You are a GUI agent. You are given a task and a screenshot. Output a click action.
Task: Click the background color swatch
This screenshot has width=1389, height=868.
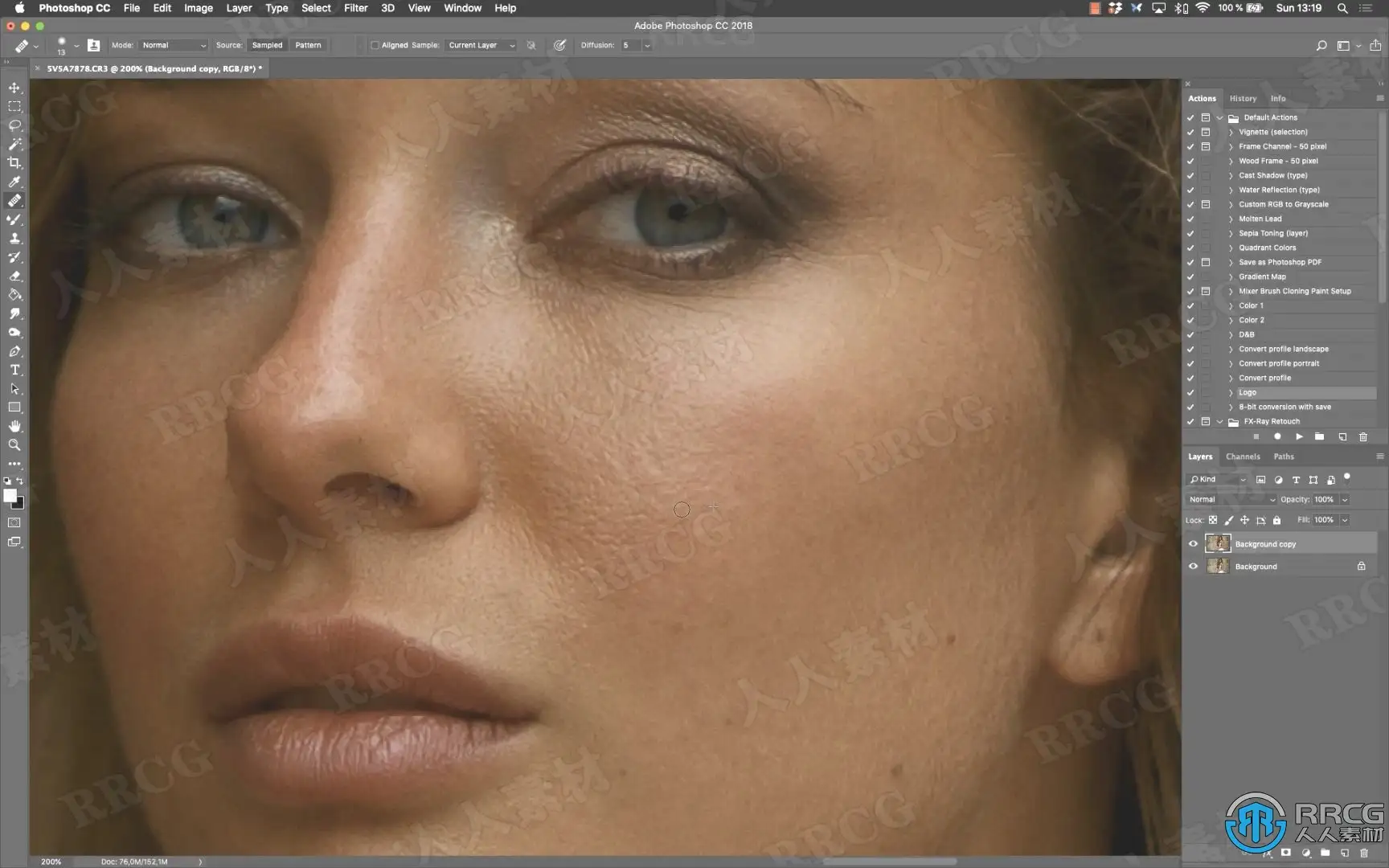20,505
